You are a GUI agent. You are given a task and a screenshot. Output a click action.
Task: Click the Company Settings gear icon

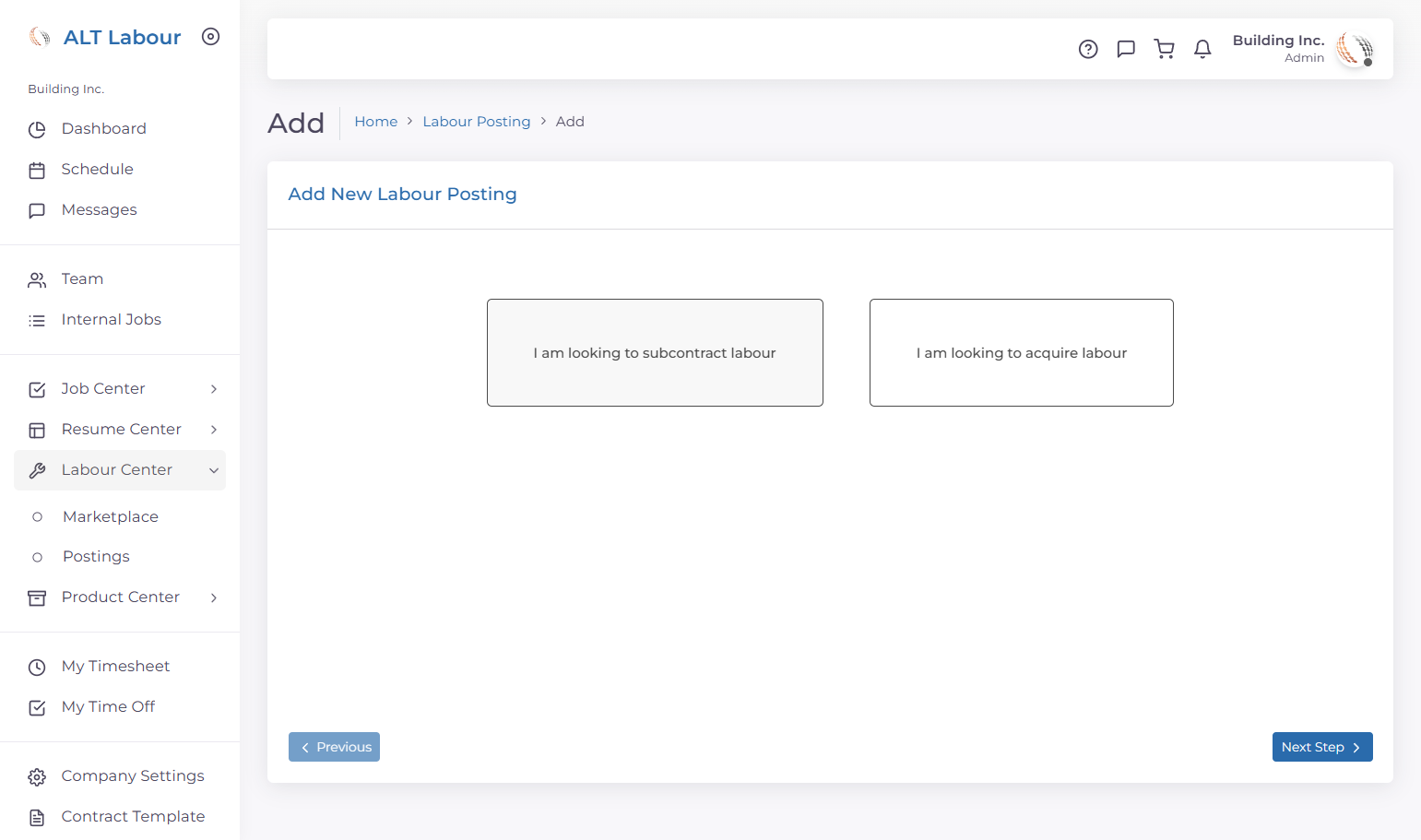37,777
